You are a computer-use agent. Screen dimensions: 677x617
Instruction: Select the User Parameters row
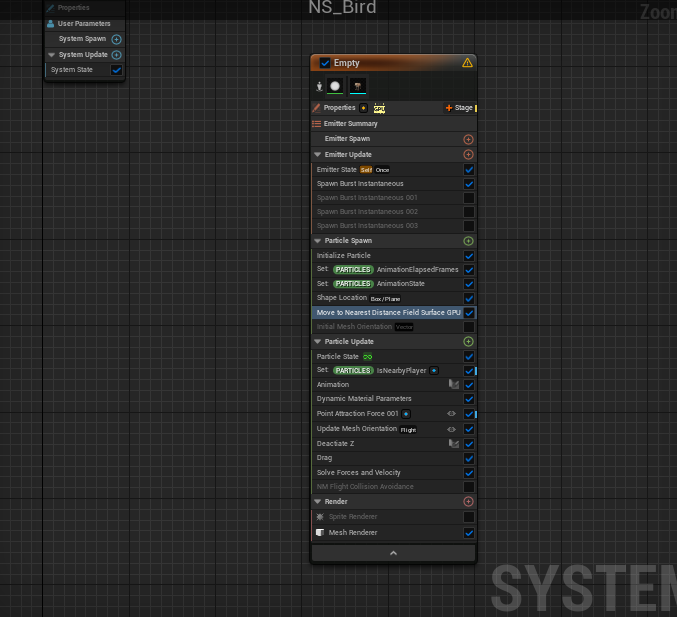pyautogui.click(x=85, y=24)
